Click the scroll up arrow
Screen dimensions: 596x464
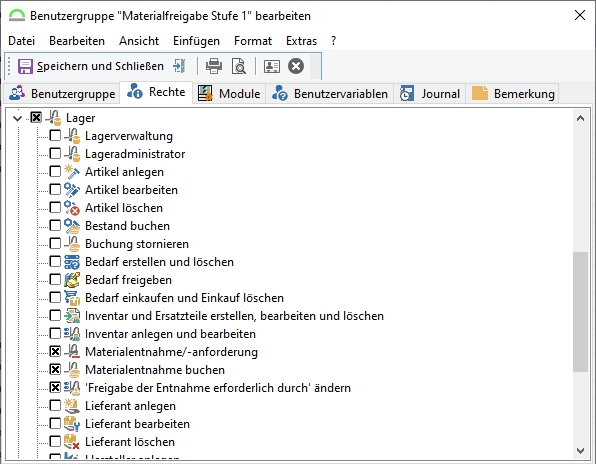click(580, 118)
